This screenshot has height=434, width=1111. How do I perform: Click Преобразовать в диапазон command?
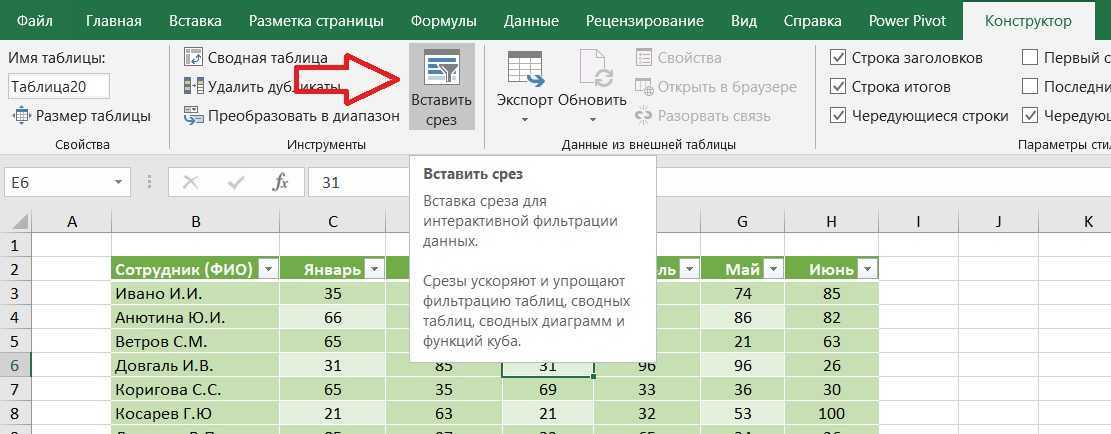291,115
